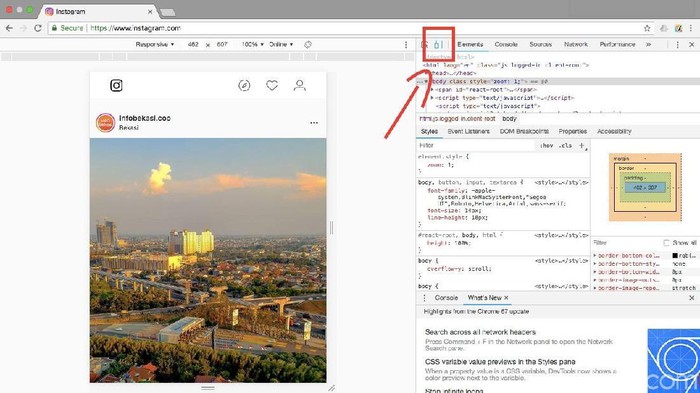Open device toolbar more options menu
Image resolution: width=700 pixels, height=393 pixels.
[406, 45]
